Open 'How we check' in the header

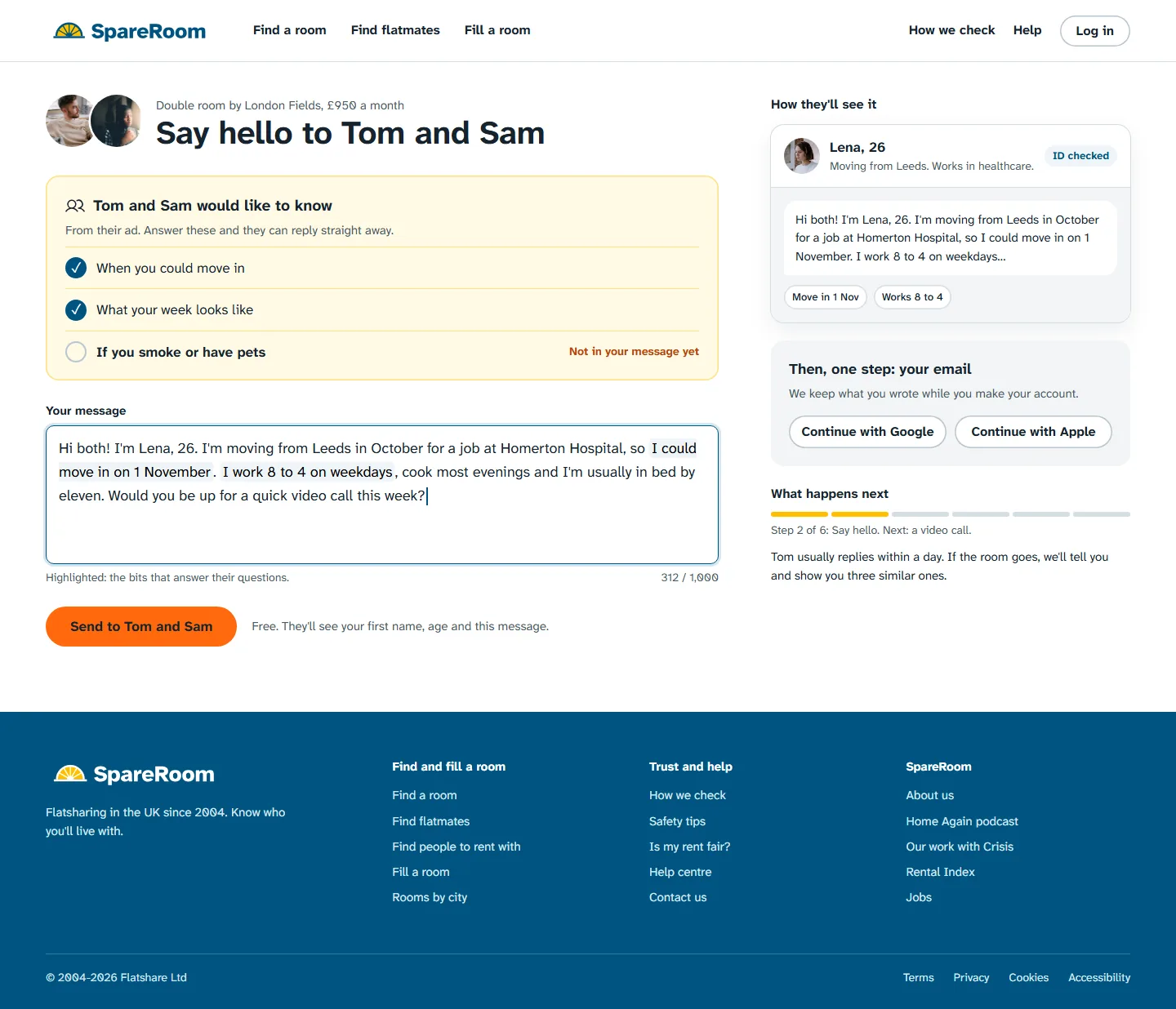(952, 30)
